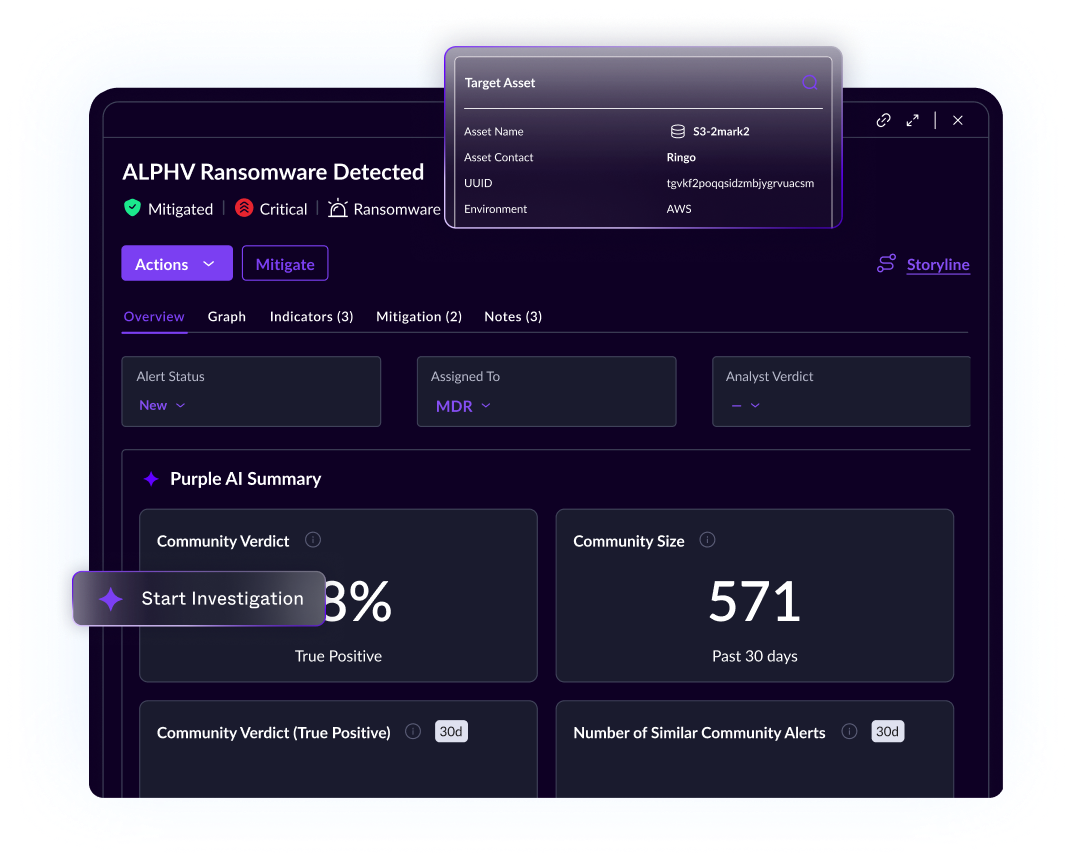Start Investigation with Purple AI
Screen dimensions: 1072x858
[x=199, y=598]
